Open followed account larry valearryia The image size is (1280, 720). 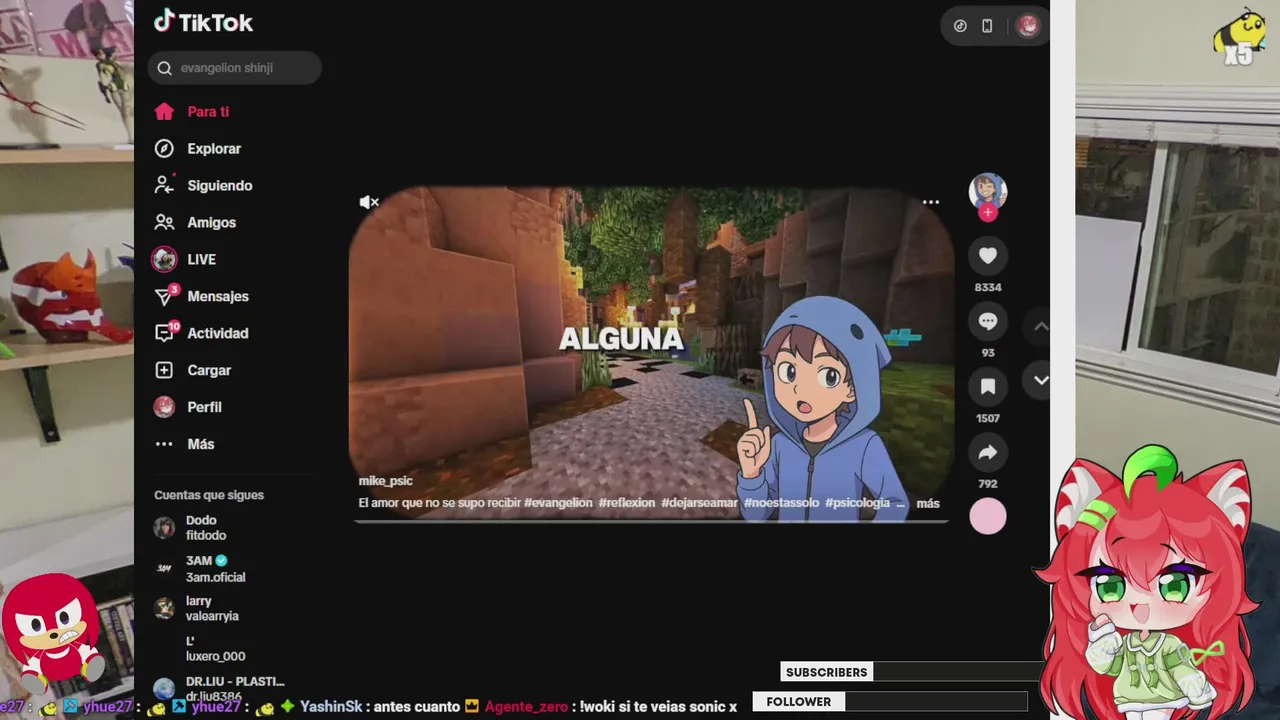(x=230, y=609)
